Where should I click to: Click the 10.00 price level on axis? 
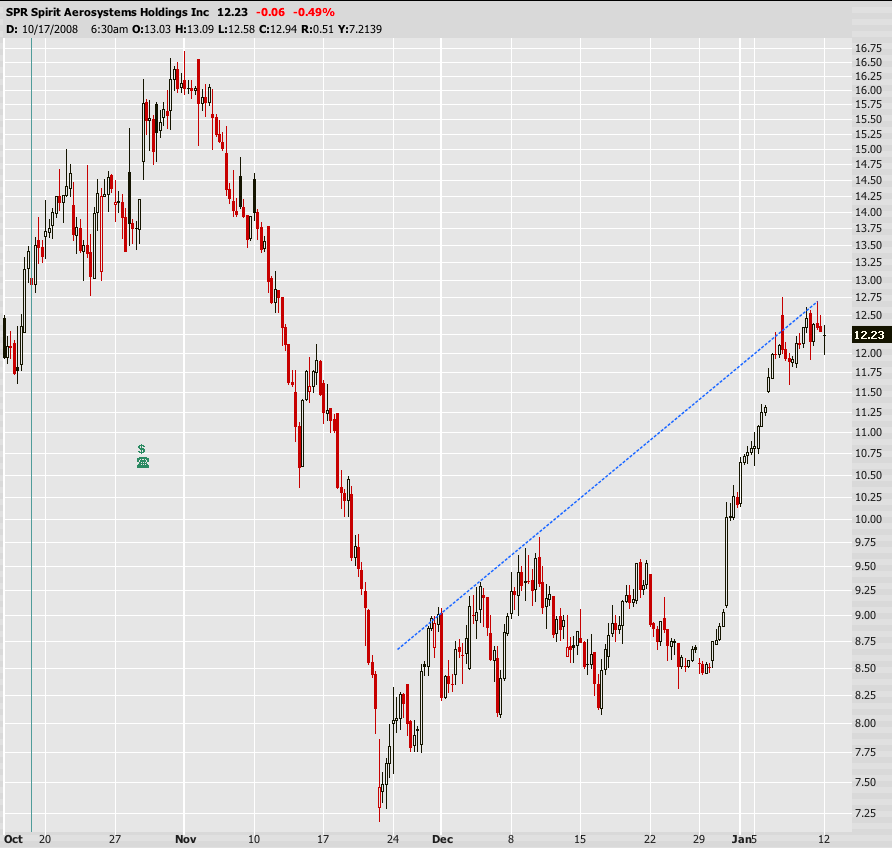pos(867,520)
